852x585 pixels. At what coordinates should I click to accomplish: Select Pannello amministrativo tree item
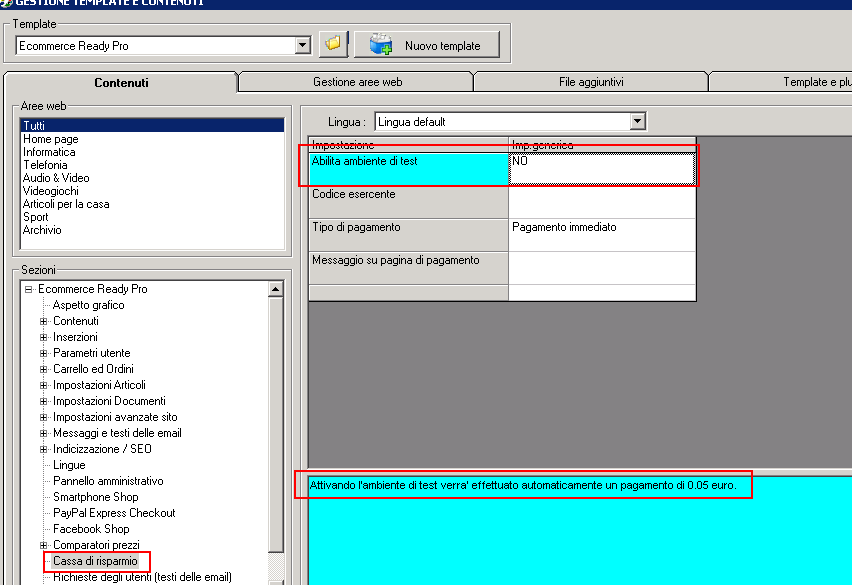108,481
